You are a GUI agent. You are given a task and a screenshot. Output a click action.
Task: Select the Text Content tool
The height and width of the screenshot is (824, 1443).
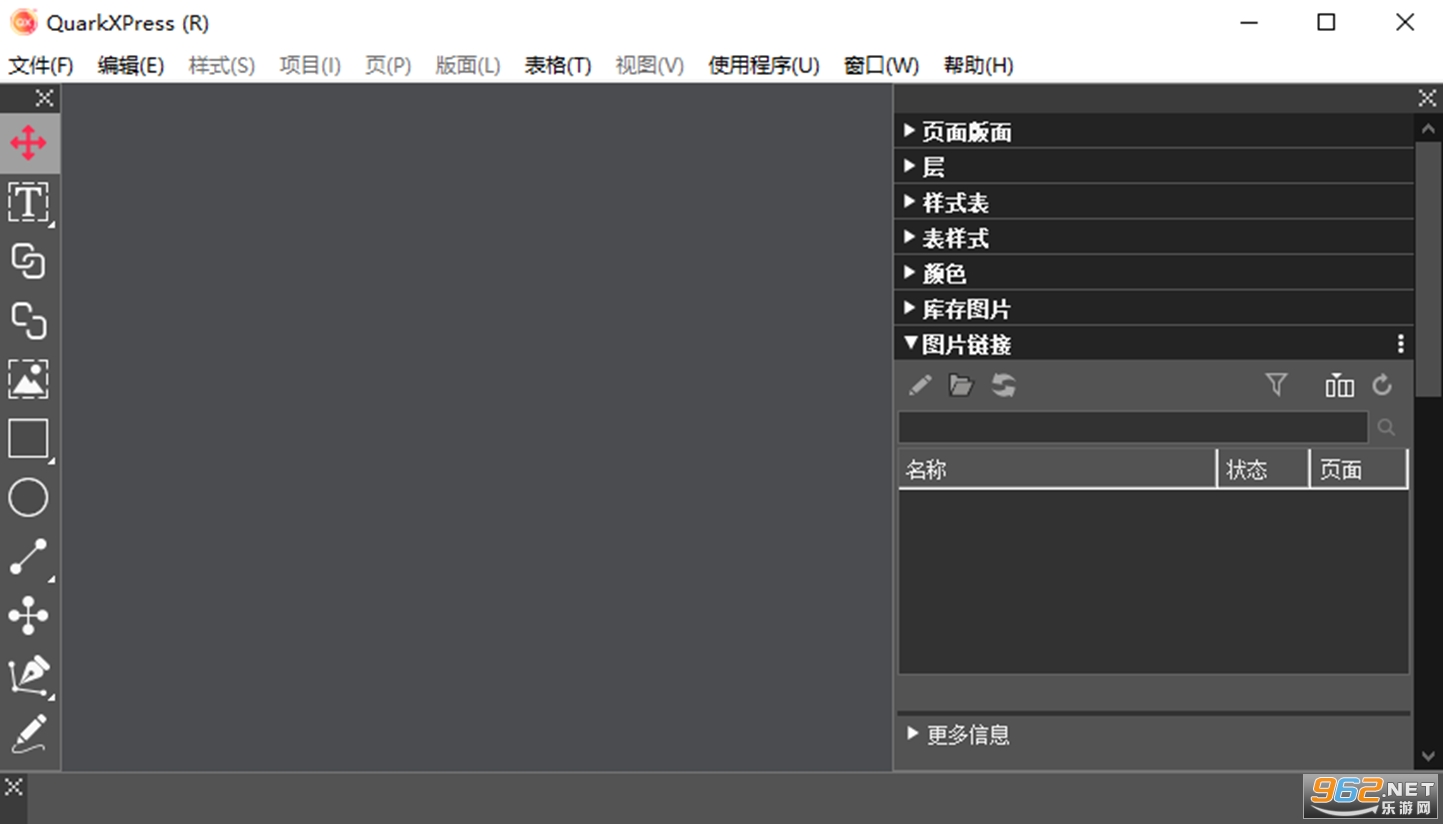click(x=28, y=202)
